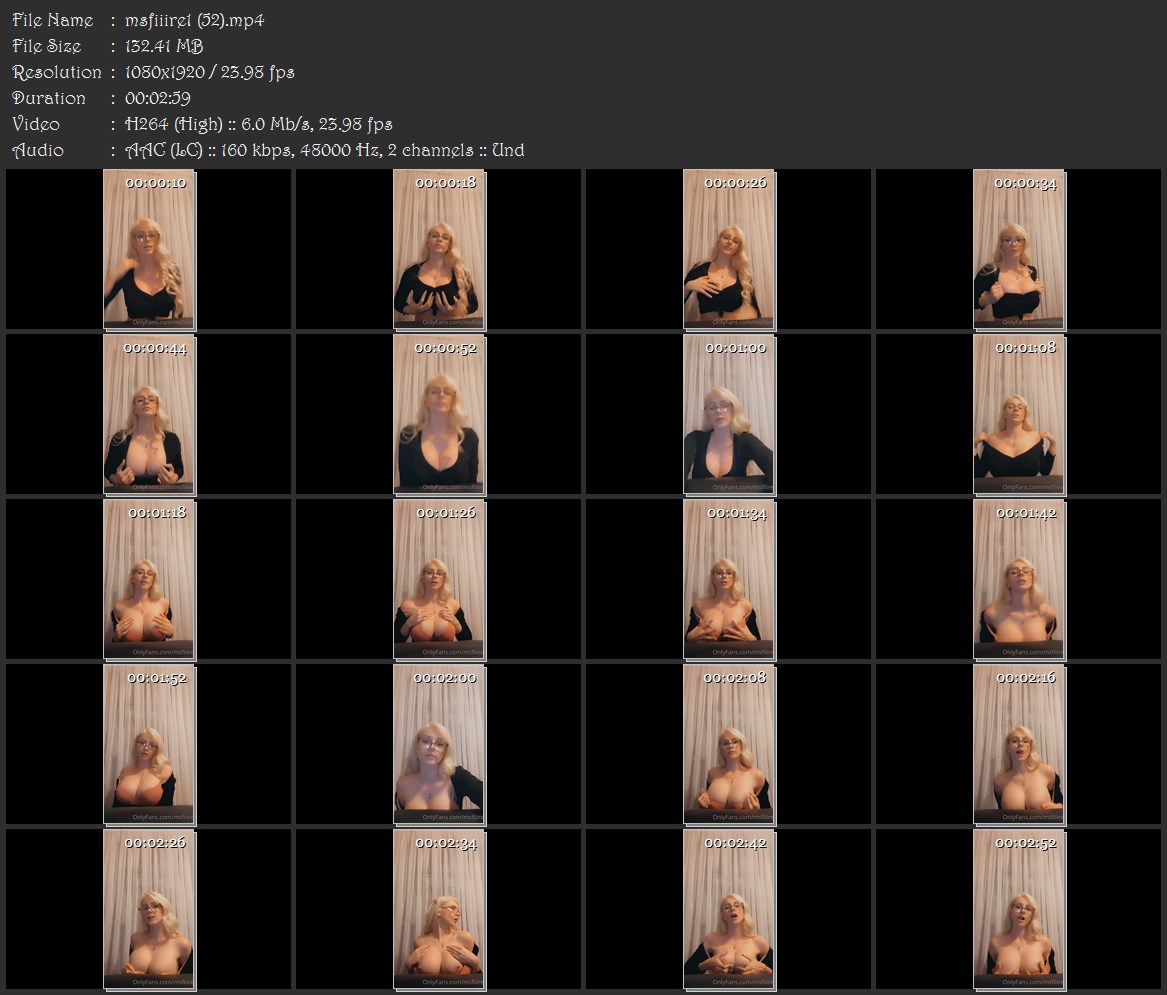
Task: Click the thumbnail marked 00:02:08
Action: pos(729,745)
